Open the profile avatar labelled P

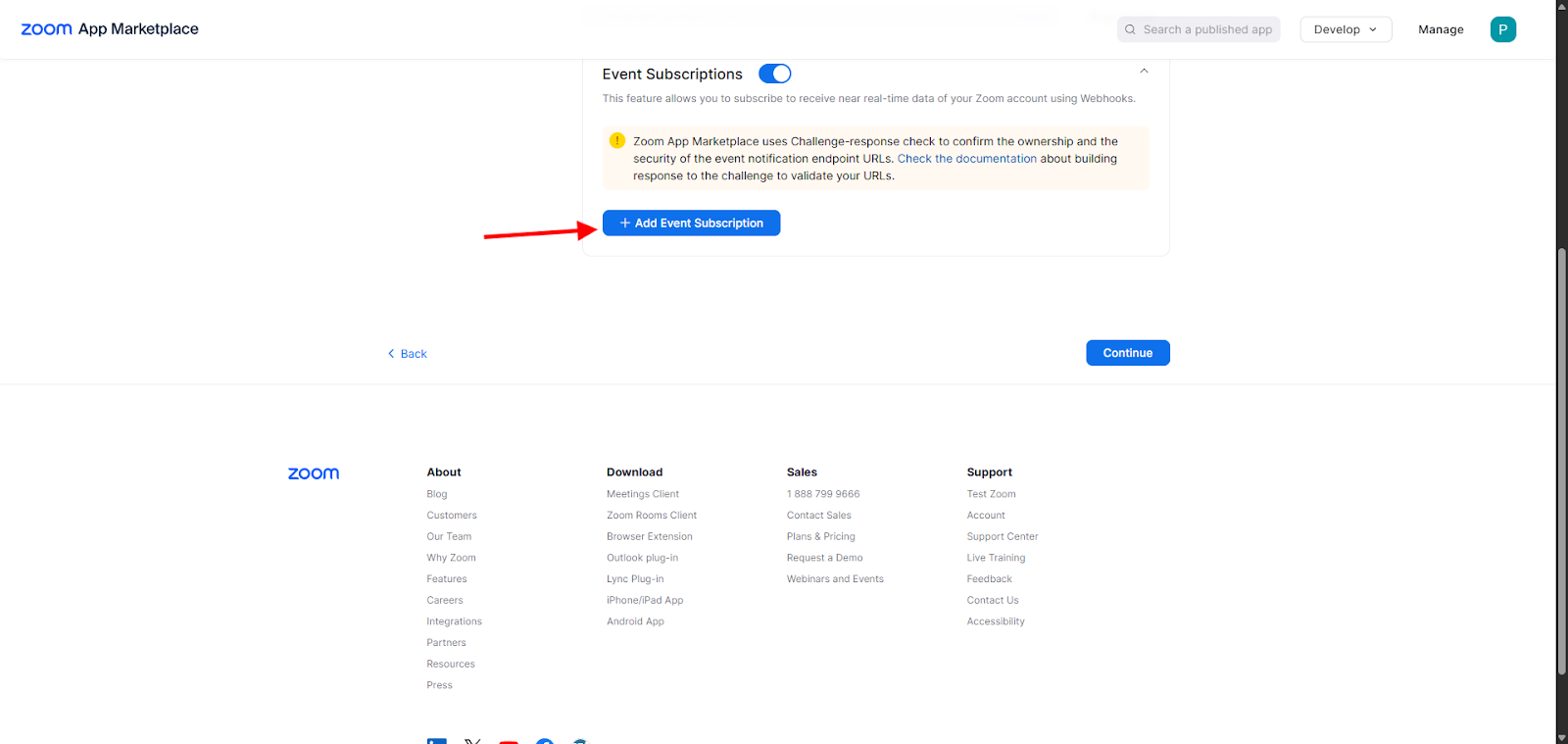pos(1502,29)
